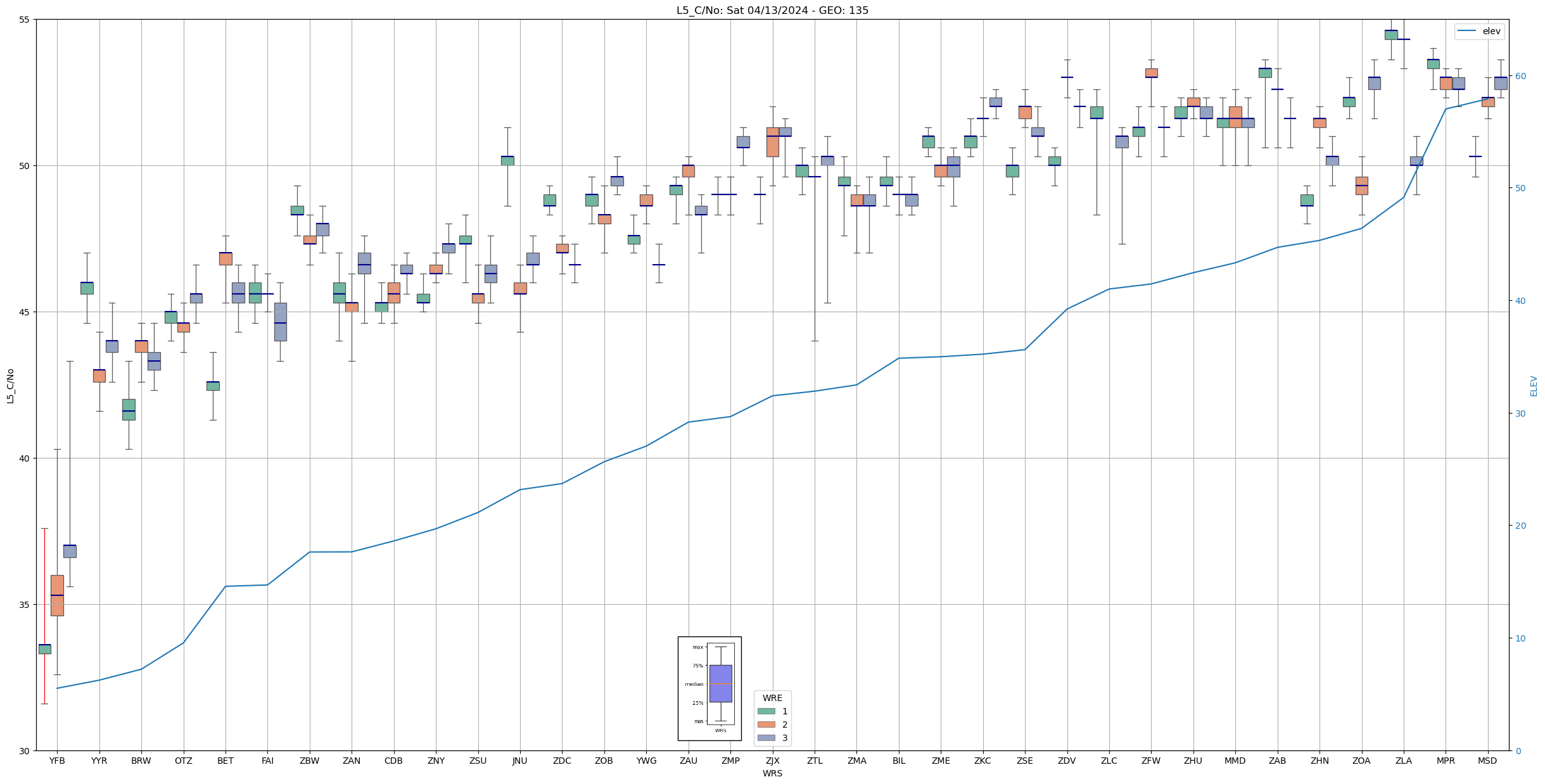This screenshot has width=1545, height=784.
Task: Click the boxplot key inset diagram
Action: 709,688
